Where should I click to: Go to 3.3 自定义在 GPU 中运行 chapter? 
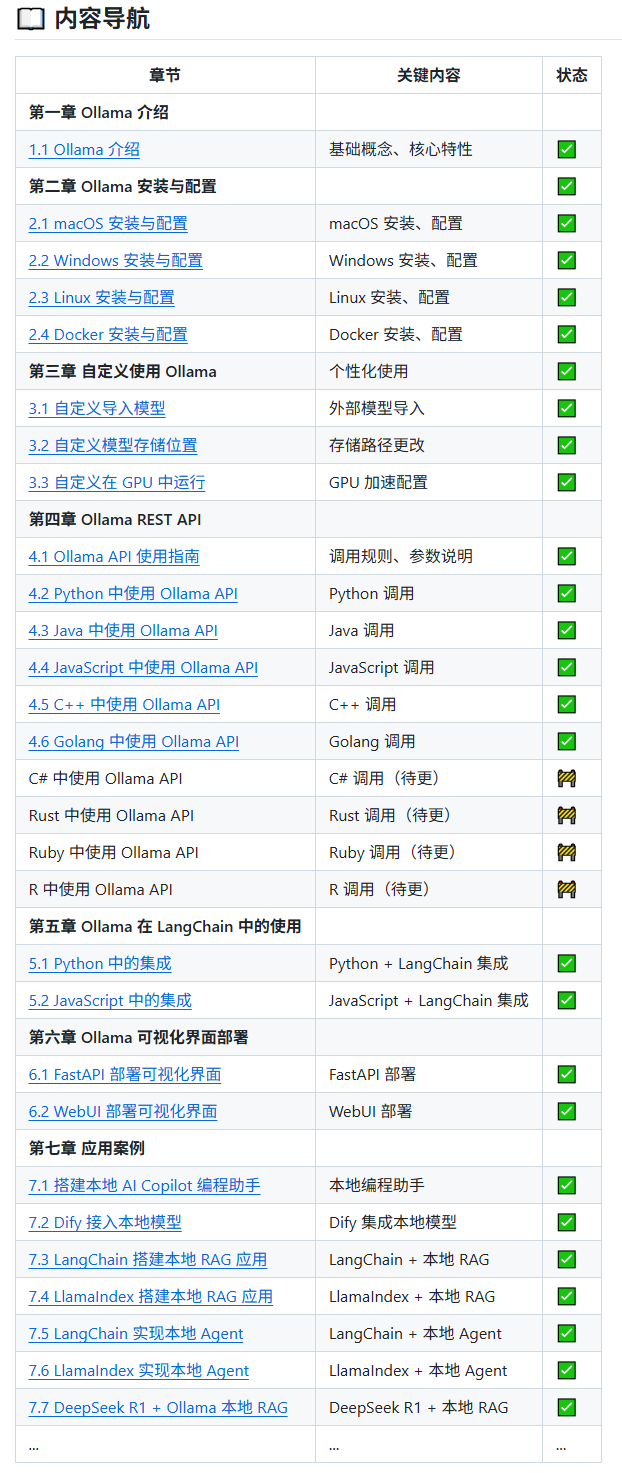pyautogui.click(x=116, y=482)
